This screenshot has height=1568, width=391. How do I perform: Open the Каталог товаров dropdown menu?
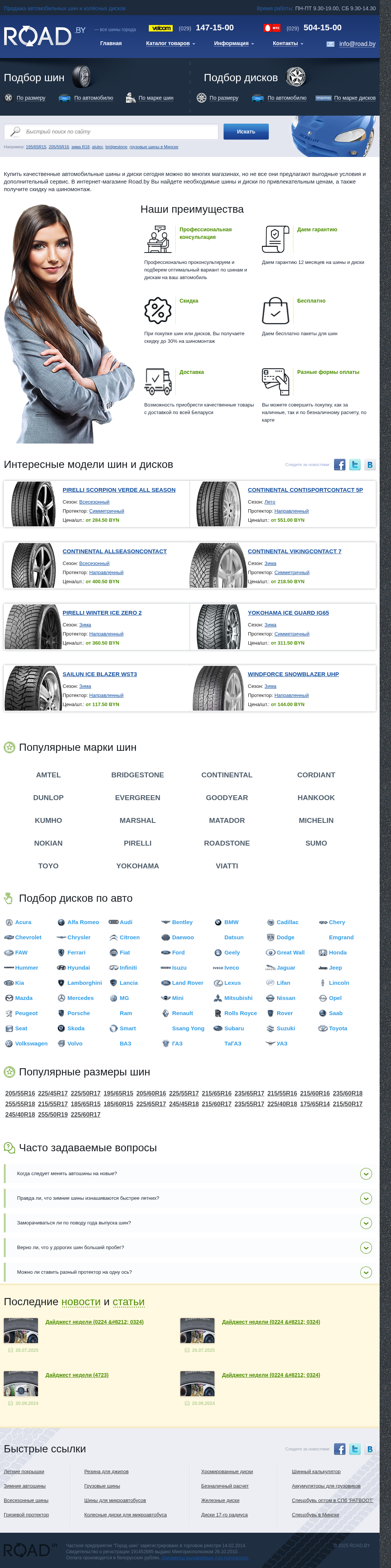170,44
